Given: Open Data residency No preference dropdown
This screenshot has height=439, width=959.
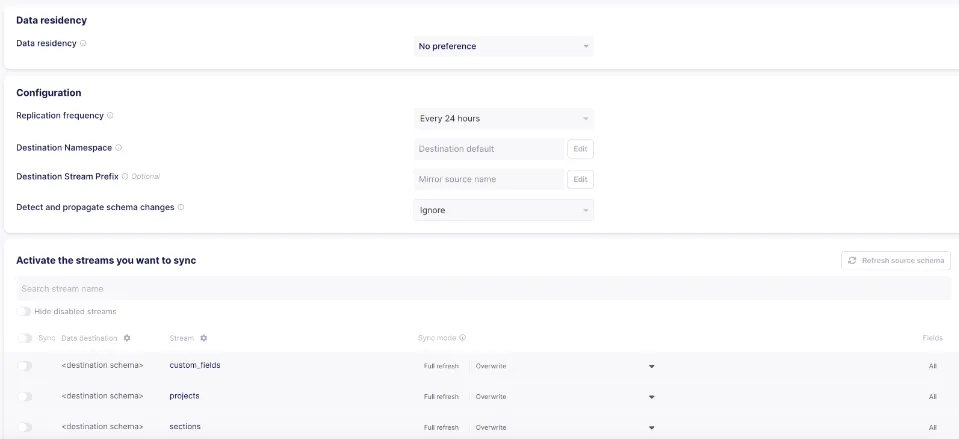Looking at the screenshot, I should pyautogui.click(x=503, y=46).
